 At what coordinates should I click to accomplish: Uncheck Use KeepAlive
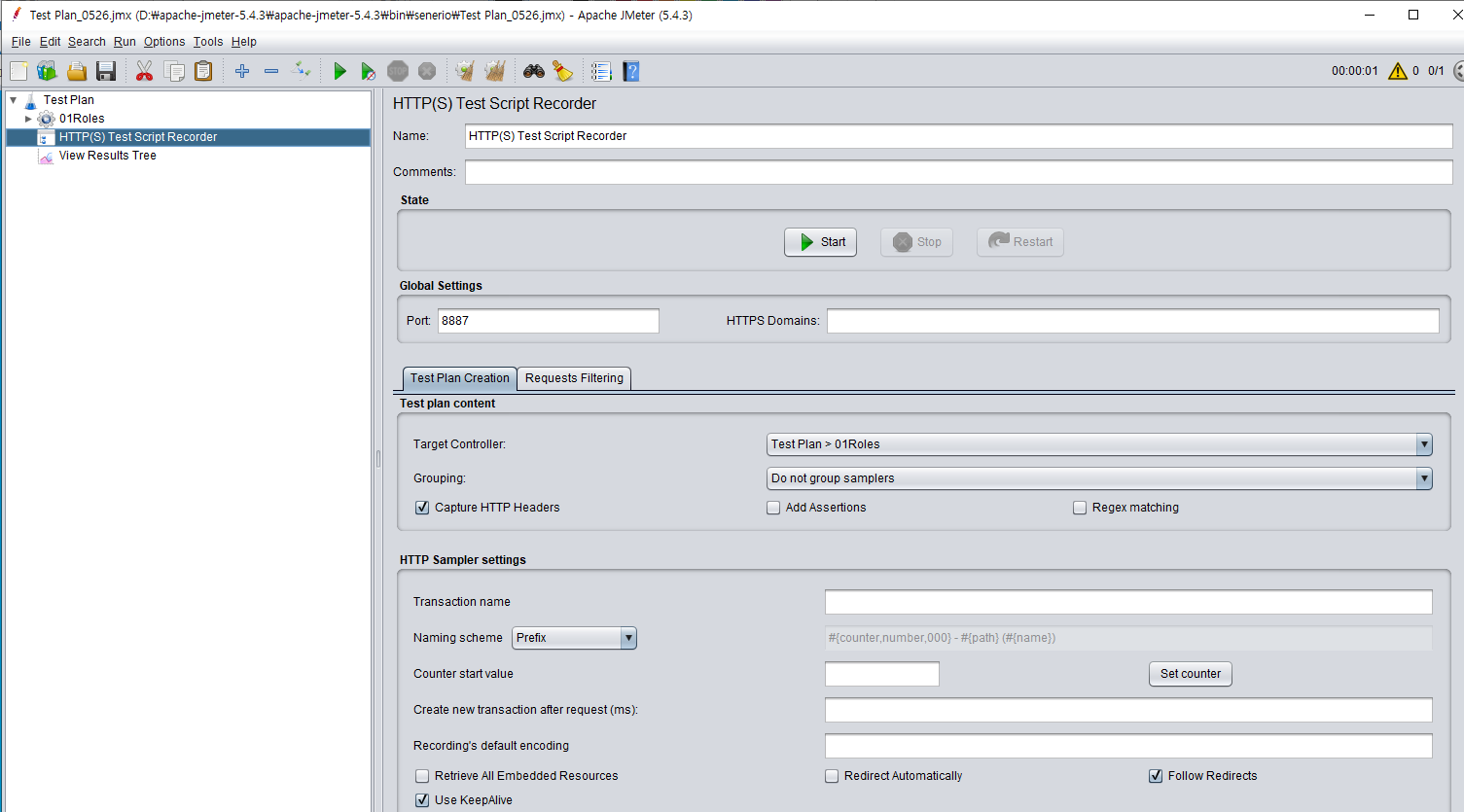click(x=422, y=800)
